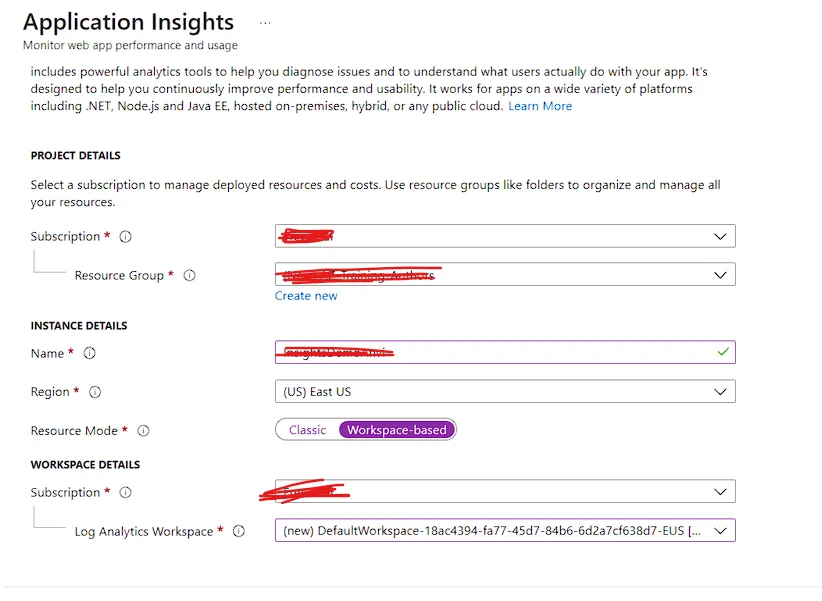The image size is (822, 601).
Task: Click the green validation checkmark in Name field
Action: pyautogui.click(x=723, y=352)
